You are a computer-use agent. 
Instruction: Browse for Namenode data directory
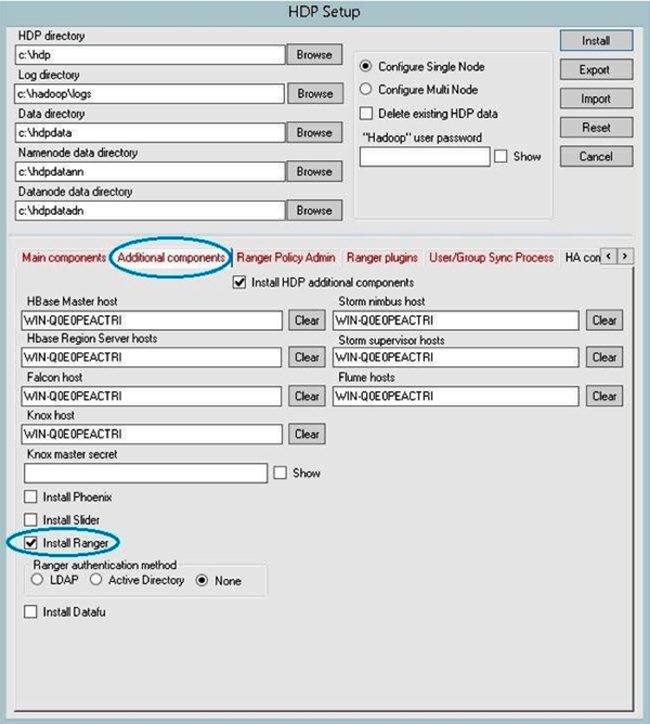[x=314, y=171]
